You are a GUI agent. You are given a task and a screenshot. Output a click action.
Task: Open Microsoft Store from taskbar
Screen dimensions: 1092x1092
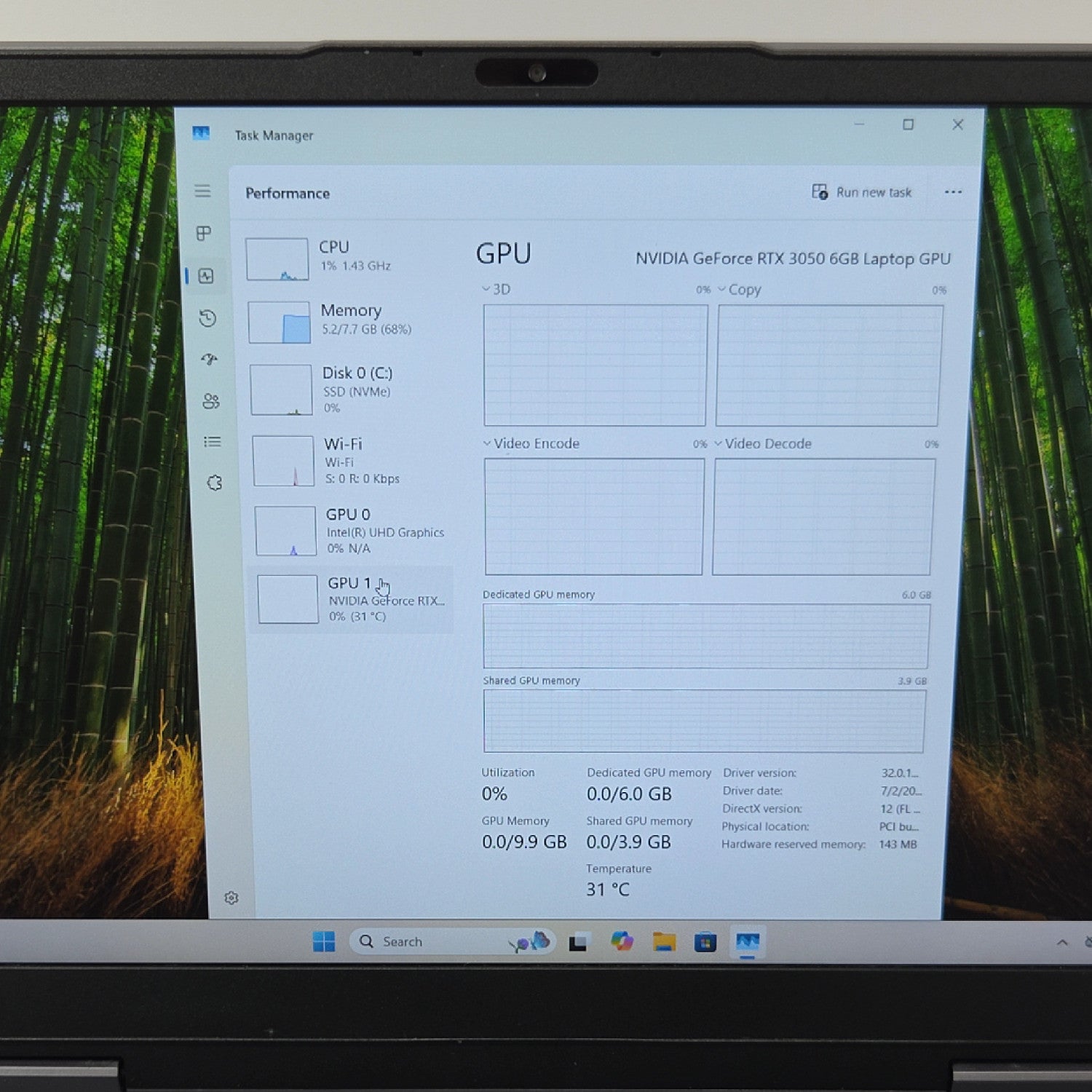click(705, 943)
